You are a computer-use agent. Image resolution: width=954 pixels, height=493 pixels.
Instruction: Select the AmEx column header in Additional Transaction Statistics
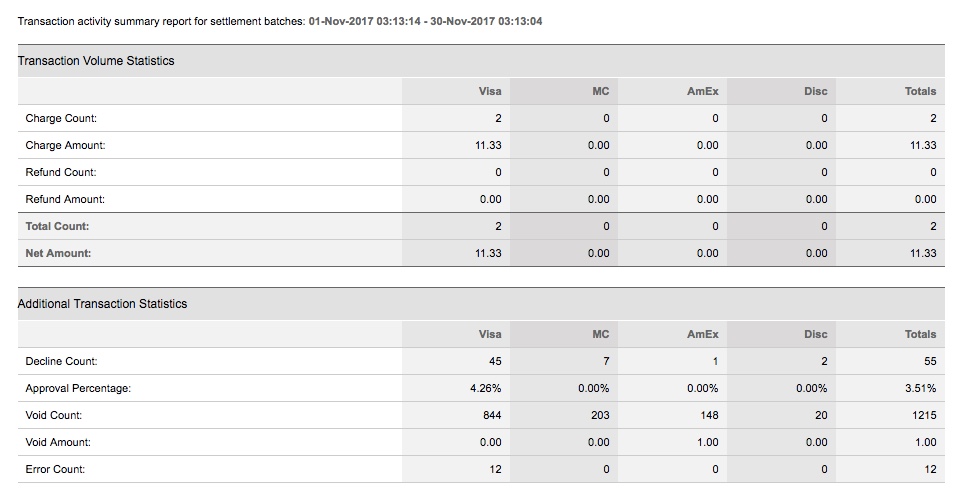[x=702, y=334]
